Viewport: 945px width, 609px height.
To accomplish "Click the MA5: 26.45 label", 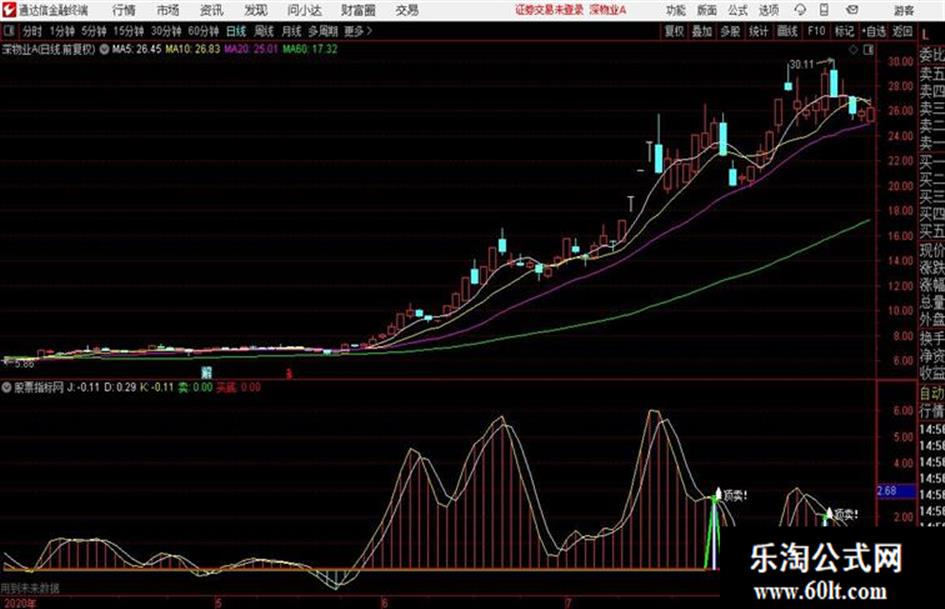I will point(137,49).
